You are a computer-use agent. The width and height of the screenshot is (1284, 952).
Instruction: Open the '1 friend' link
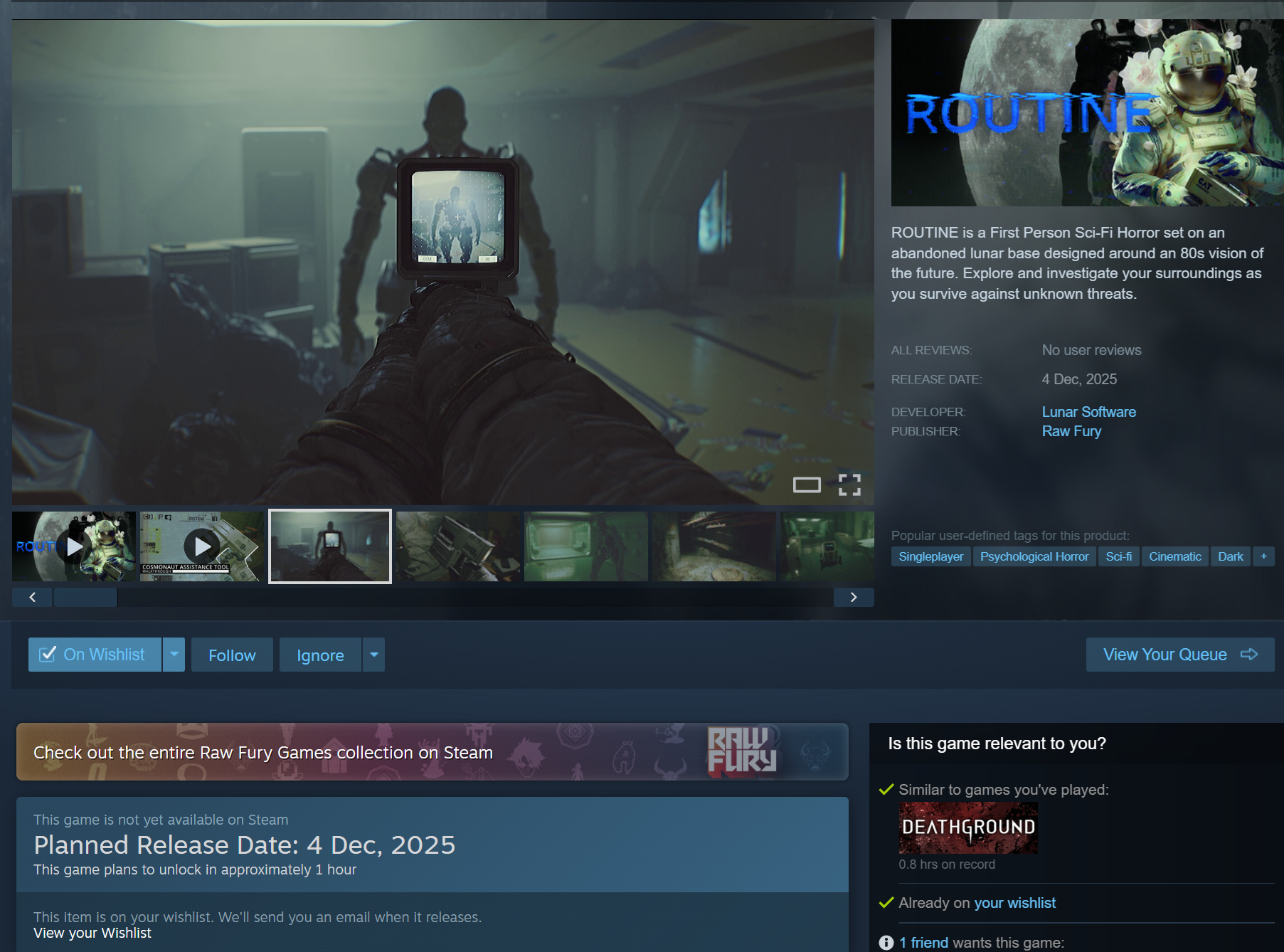pos(924,943)
